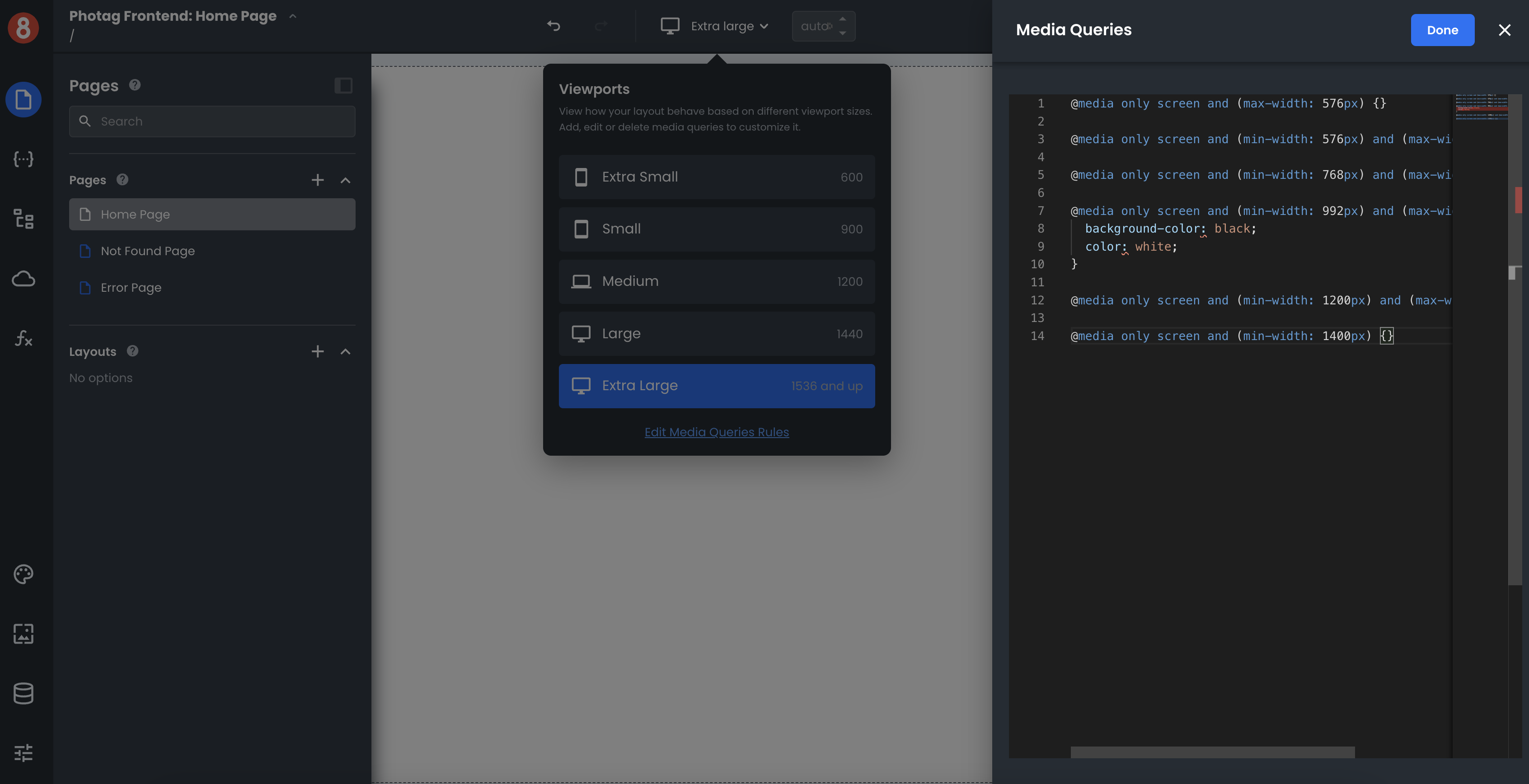Open the image assets icon
Image resolution: width=1529 pixels, height=784 pixels.
pos(23,633)
